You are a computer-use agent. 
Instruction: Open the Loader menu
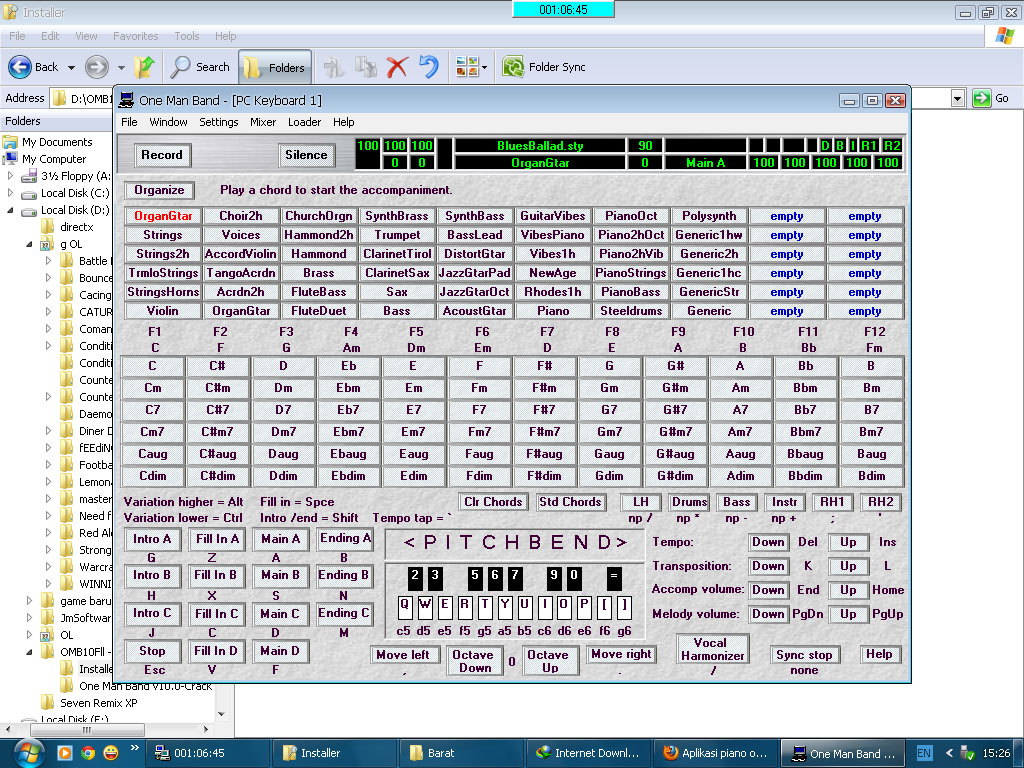click(x=304, y=122)
